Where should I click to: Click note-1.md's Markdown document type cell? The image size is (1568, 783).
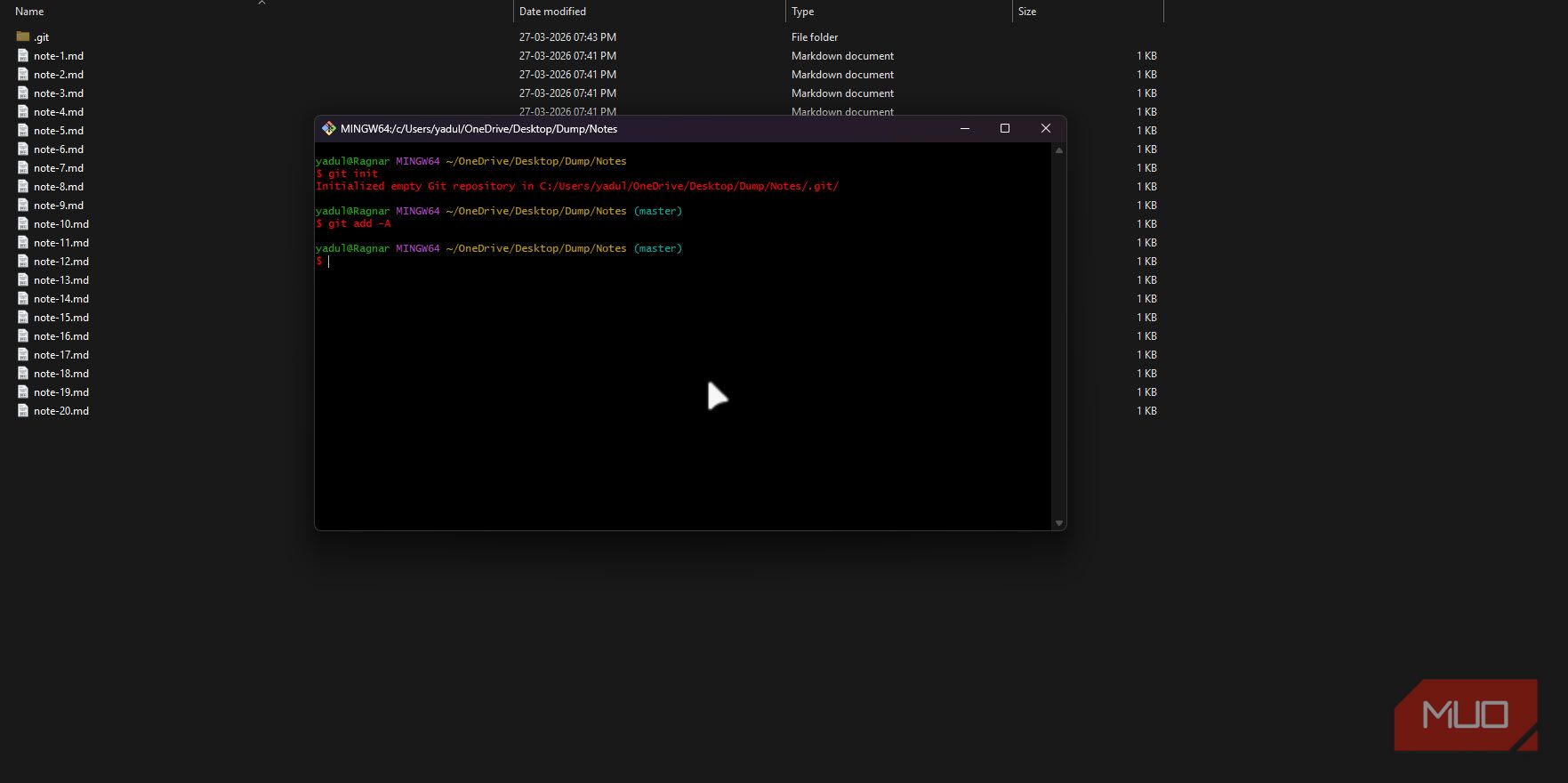(842, 55)
